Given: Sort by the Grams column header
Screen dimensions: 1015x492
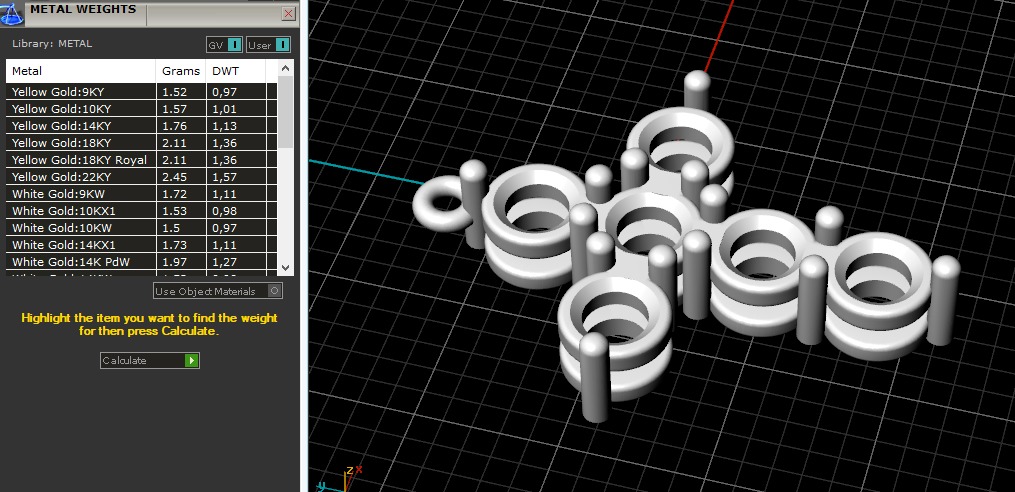Looking at the screenshot, I should tap(181, 71).
